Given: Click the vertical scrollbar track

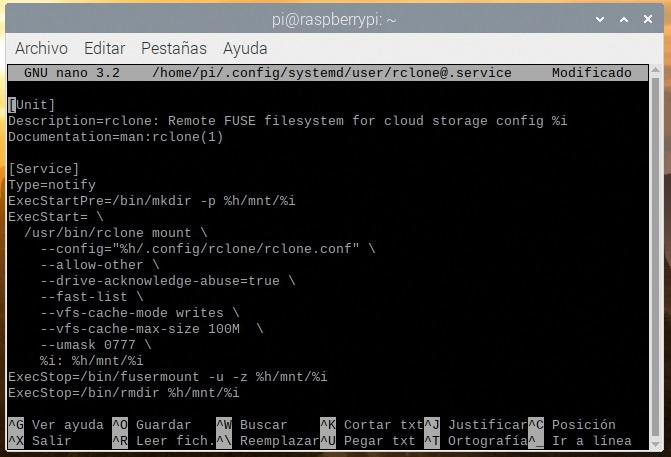Looking at the screenshot, I should 656,257.
